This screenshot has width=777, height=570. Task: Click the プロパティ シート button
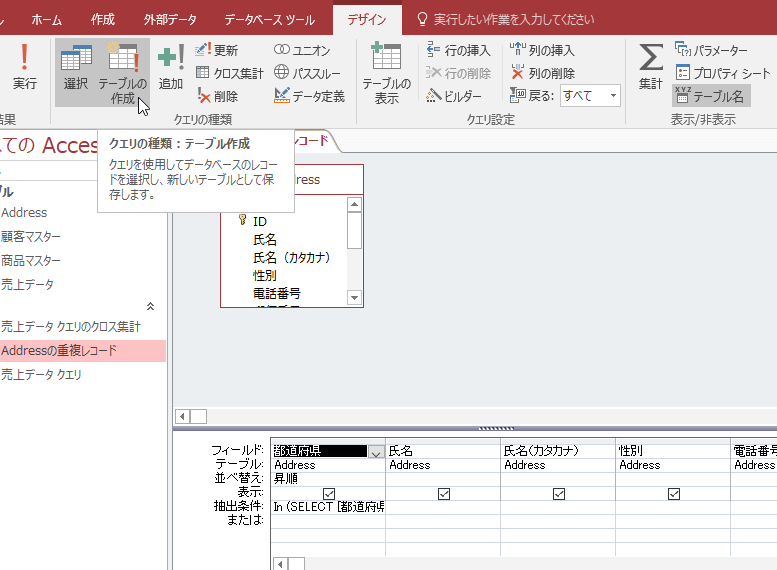click(723, 73)
